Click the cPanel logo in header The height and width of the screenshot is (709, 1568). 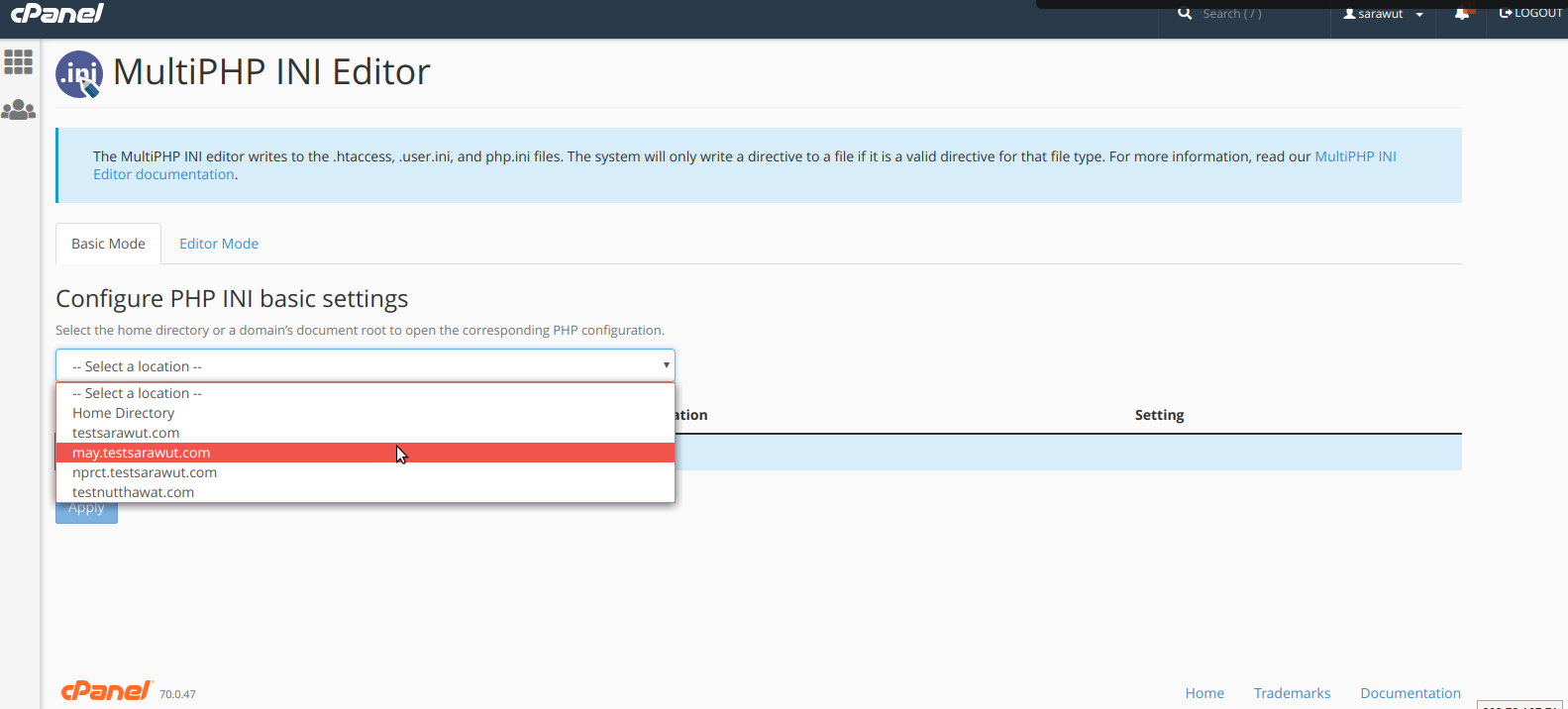tap(56, 13)
